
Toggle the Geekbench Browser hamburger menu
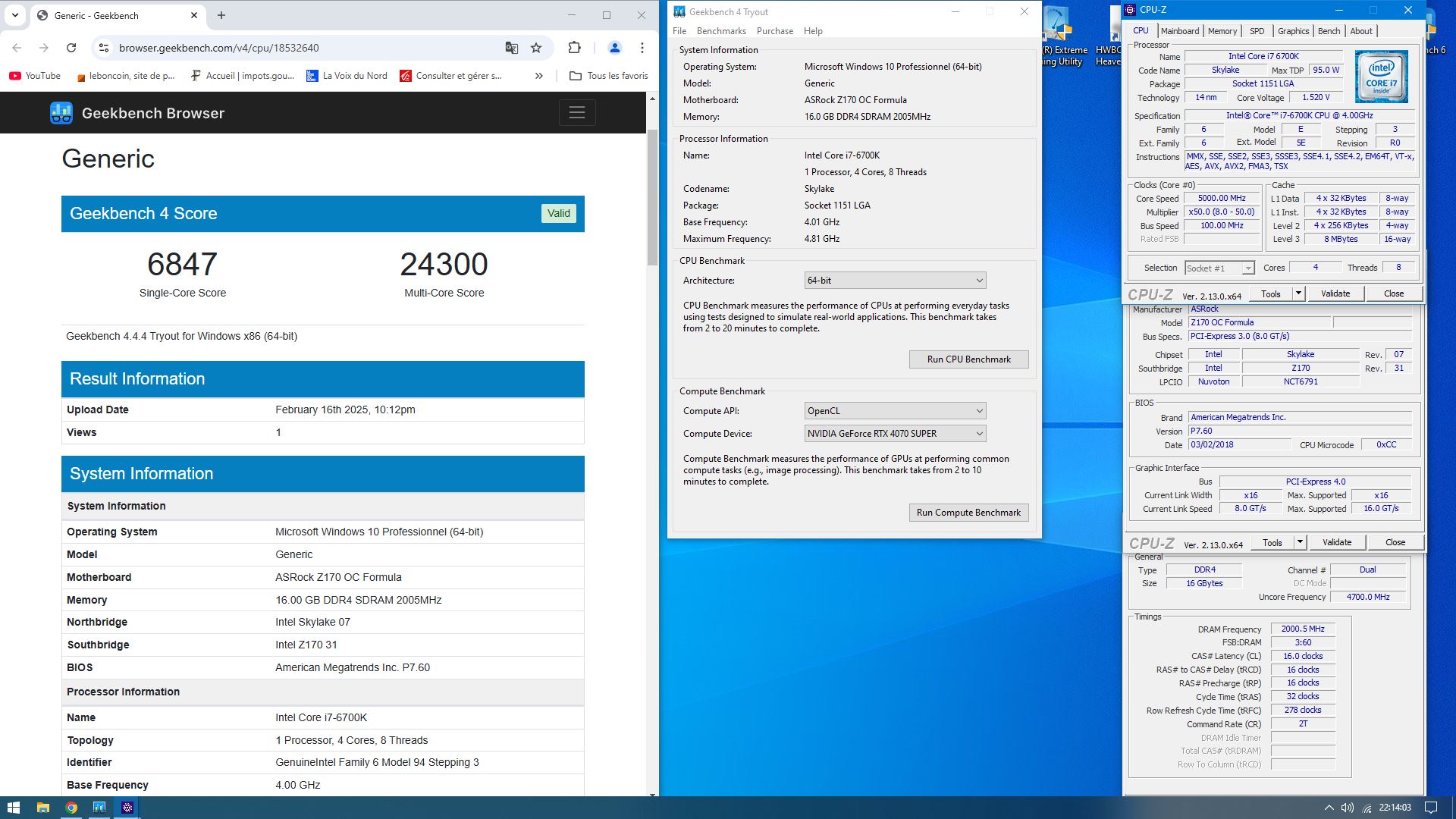(x=577, y=113)
